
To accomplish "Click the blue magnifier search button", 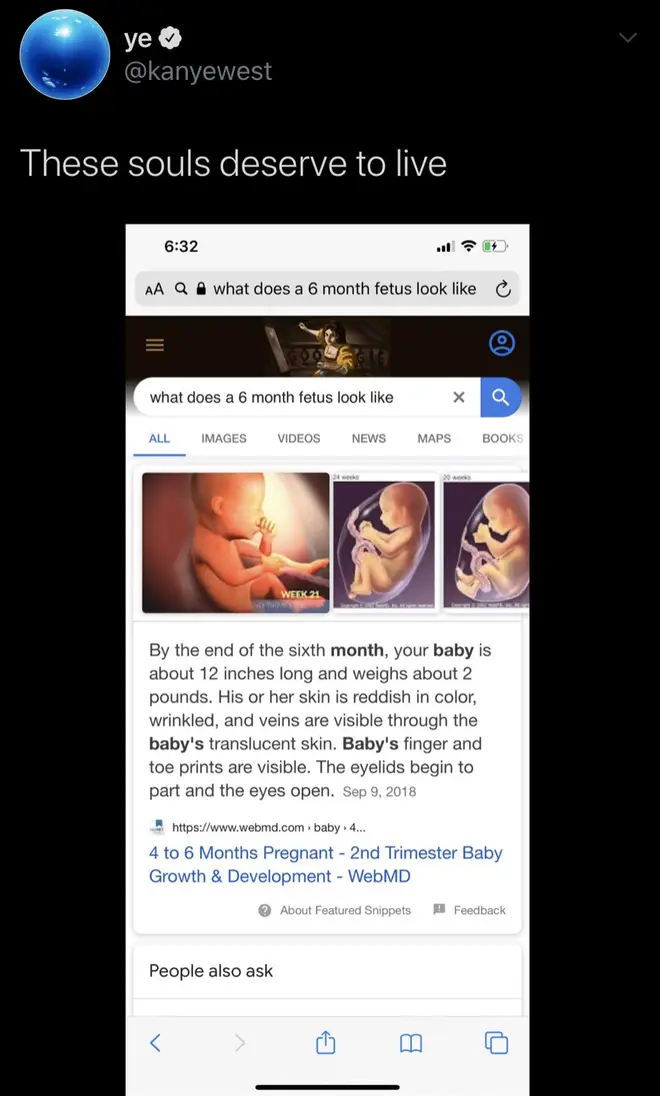I will coord(501,397).
